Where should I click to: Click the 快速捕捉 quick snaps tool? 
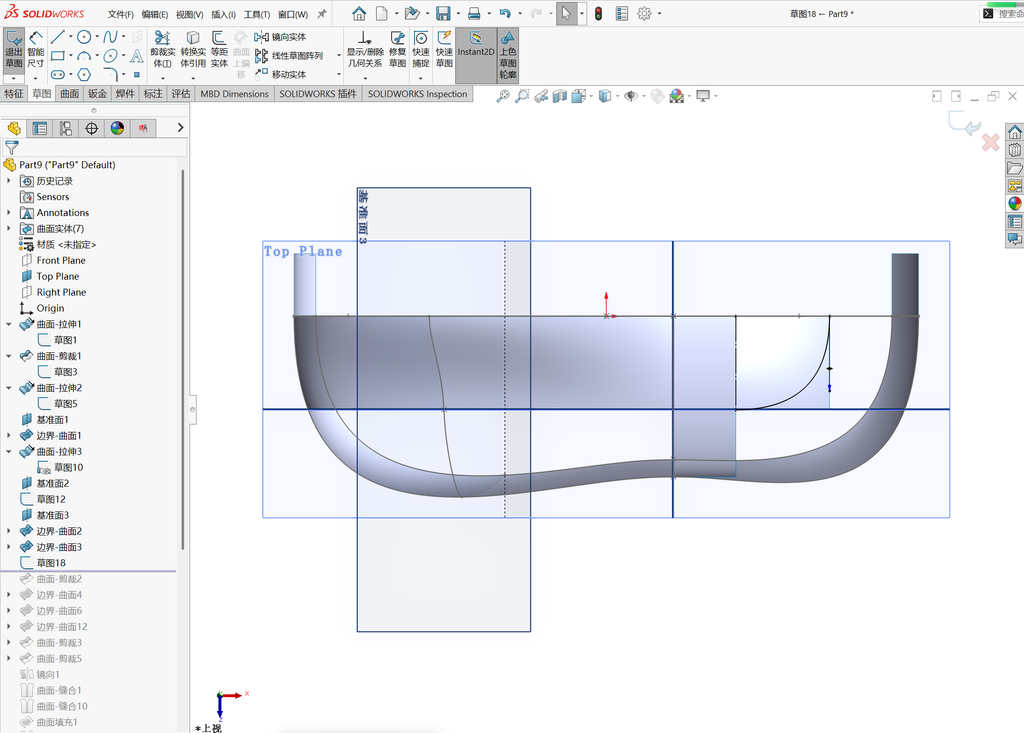(421, 50)
